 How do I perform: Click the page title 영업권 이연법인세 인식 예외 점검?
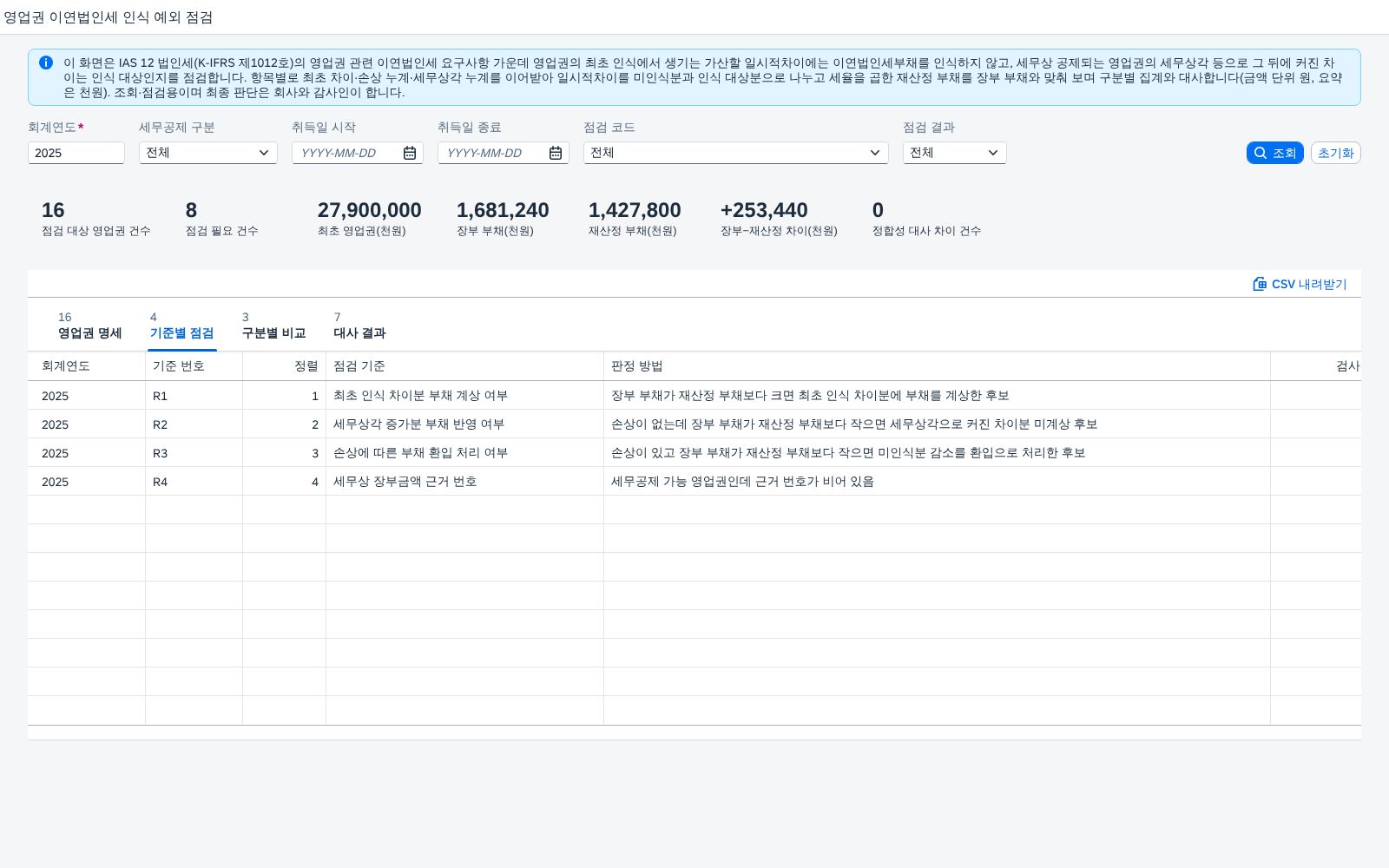[109, 17]
